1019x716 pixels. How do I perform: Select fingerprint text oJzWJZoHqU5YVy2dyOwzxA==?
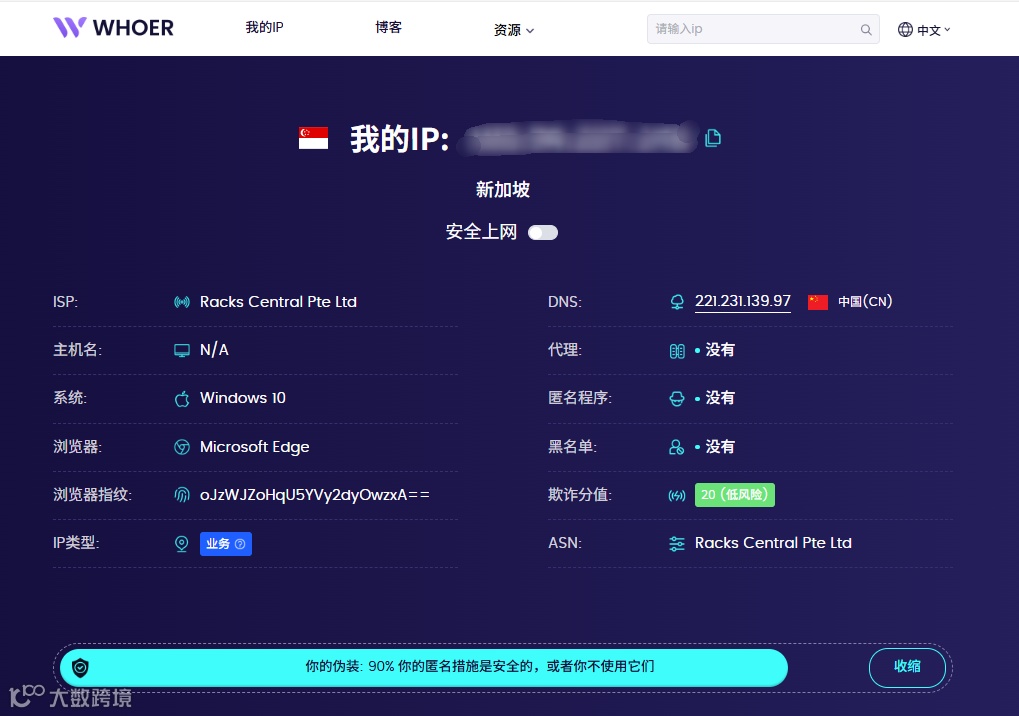tap(315, 495)
